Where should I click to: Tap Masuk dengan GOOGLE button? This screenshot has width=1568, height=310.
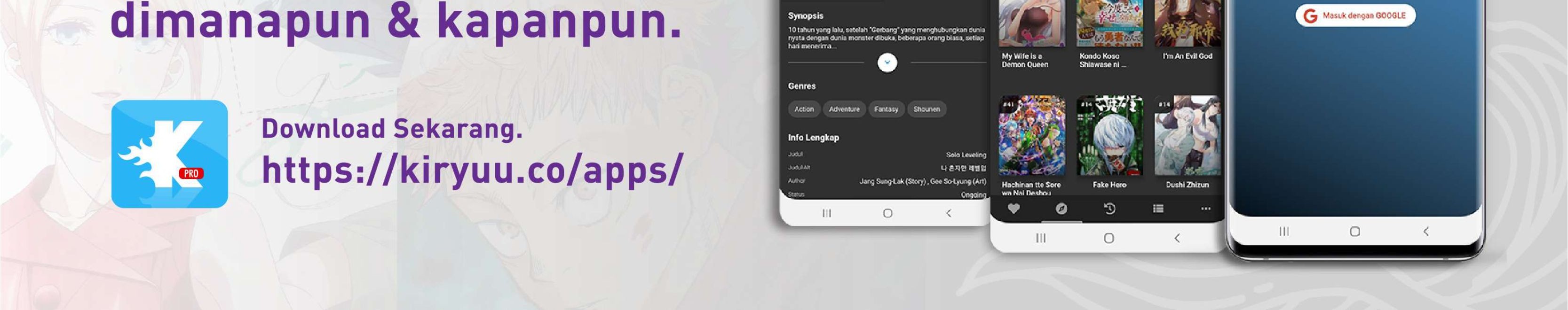click(x=1355, y=16)
